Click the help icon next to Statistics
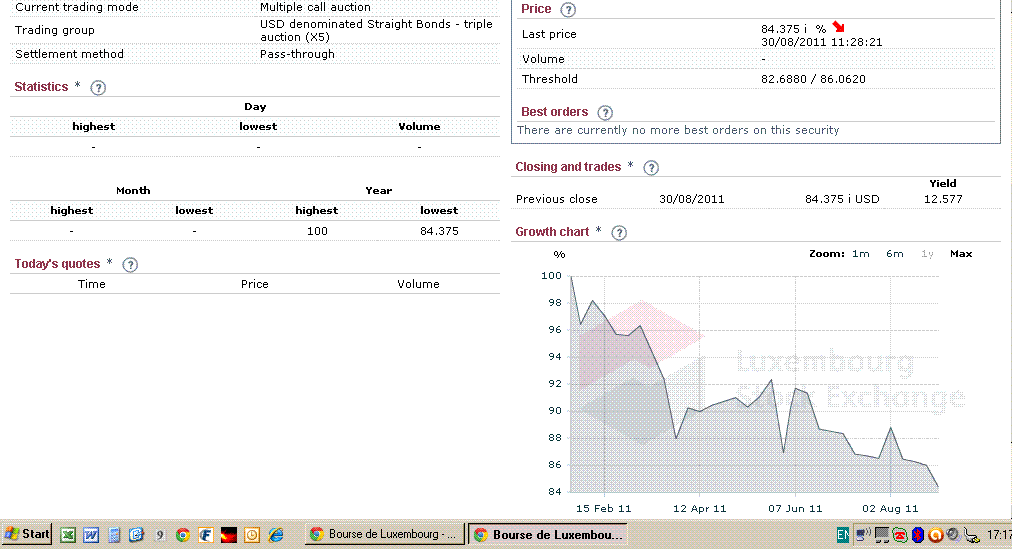Image resolution: width=1012 pixels, height=549 pixels. (x=98, y=88)
